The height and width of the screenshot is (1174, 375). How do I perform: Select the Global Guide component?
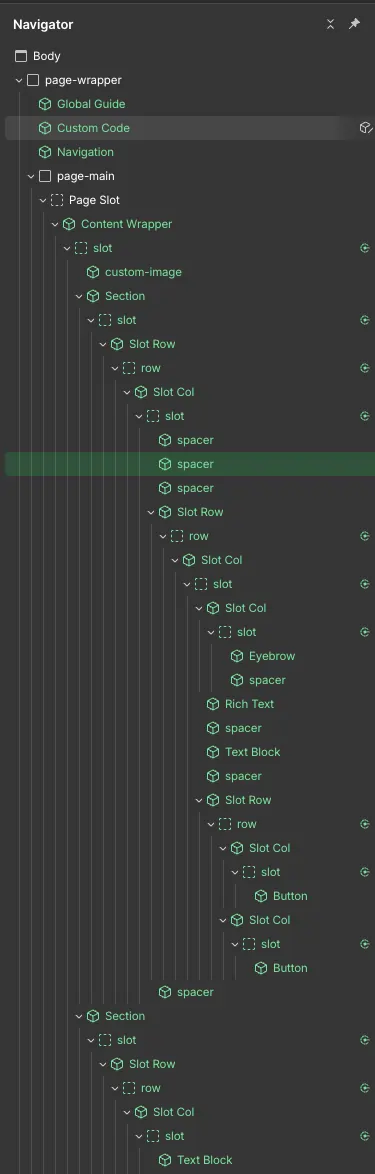point(91,104)
